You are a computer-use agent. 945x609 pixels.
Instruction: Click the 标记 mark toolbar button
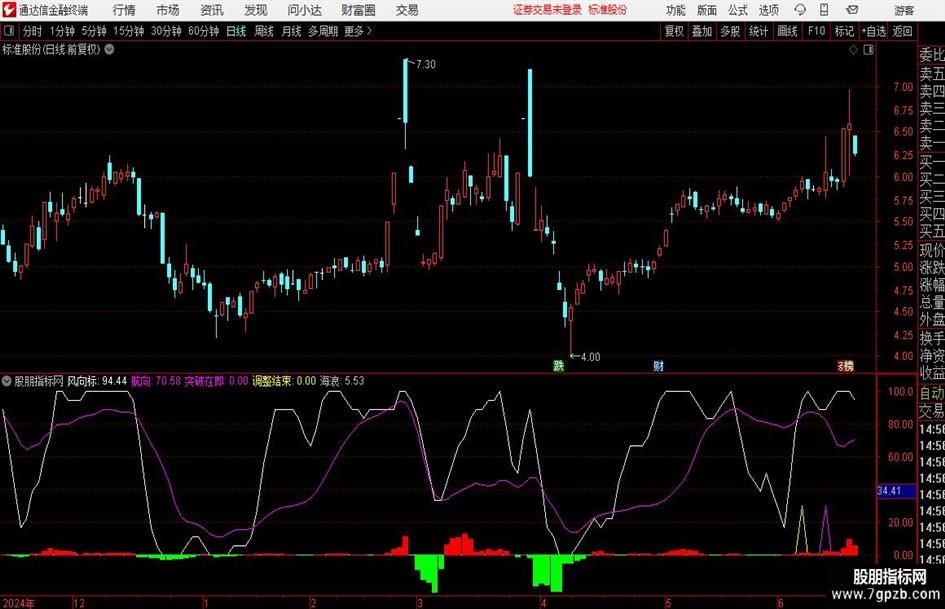point(844,31)
